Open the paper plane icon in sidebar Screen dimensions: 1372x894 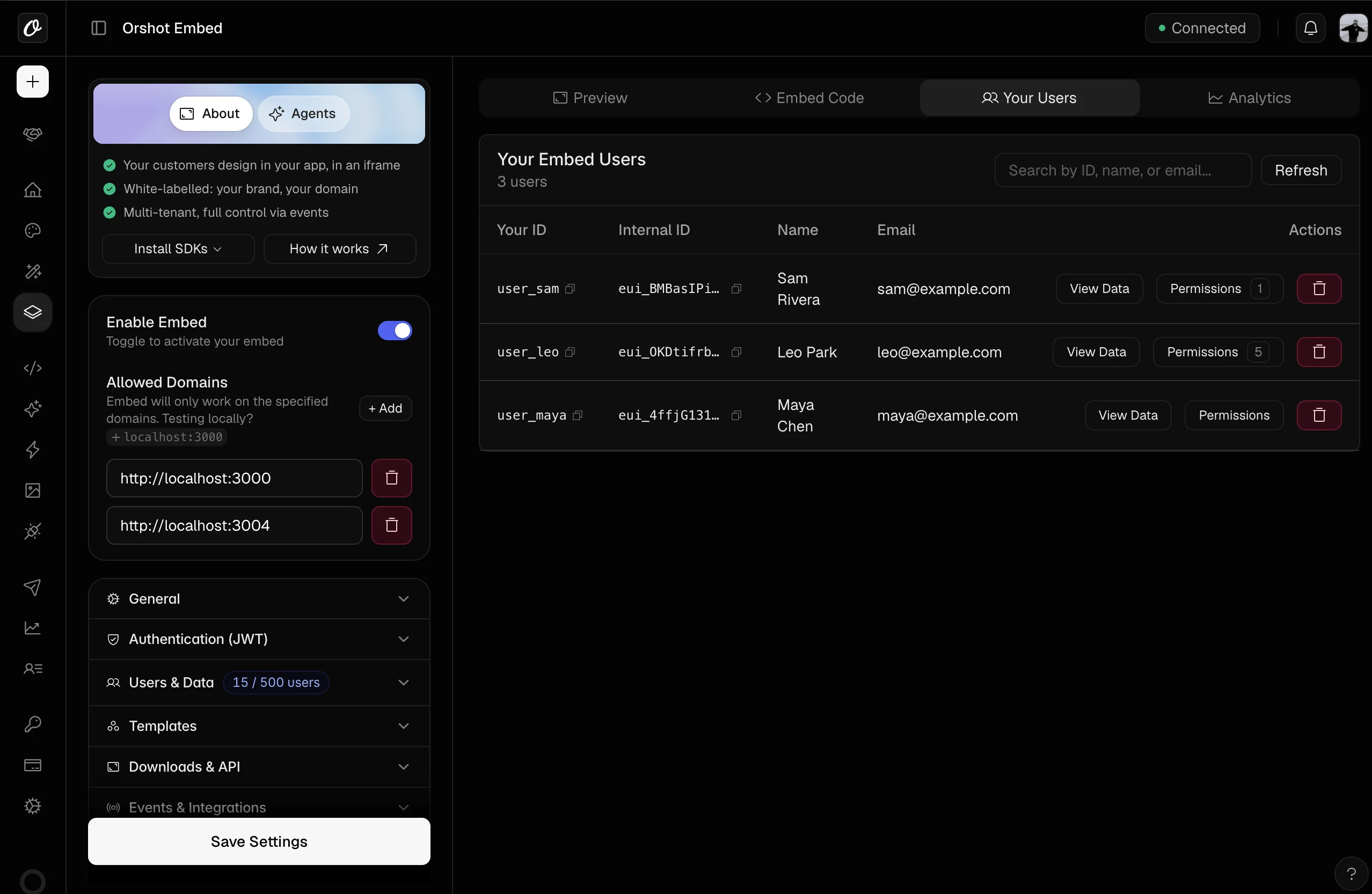[x=33, y=587]
